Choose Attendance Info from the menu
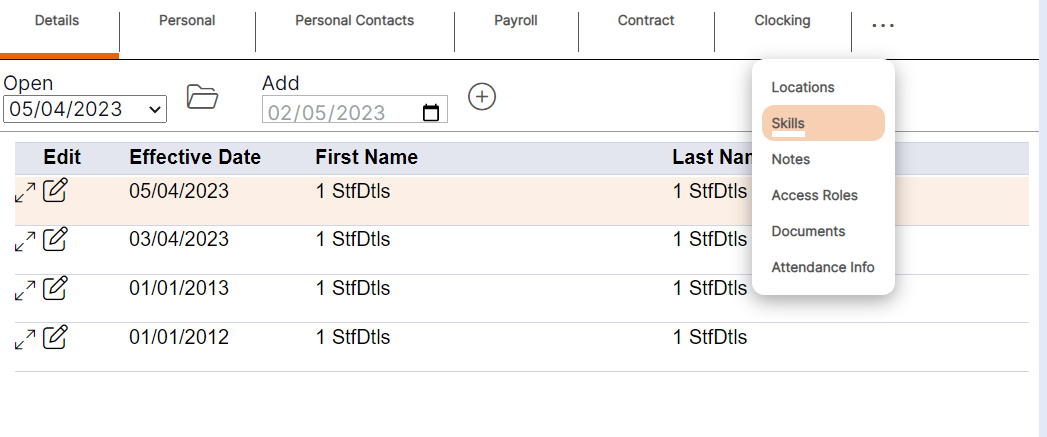The height and width of the screenshot is (437, 1047). click(822, 267)
